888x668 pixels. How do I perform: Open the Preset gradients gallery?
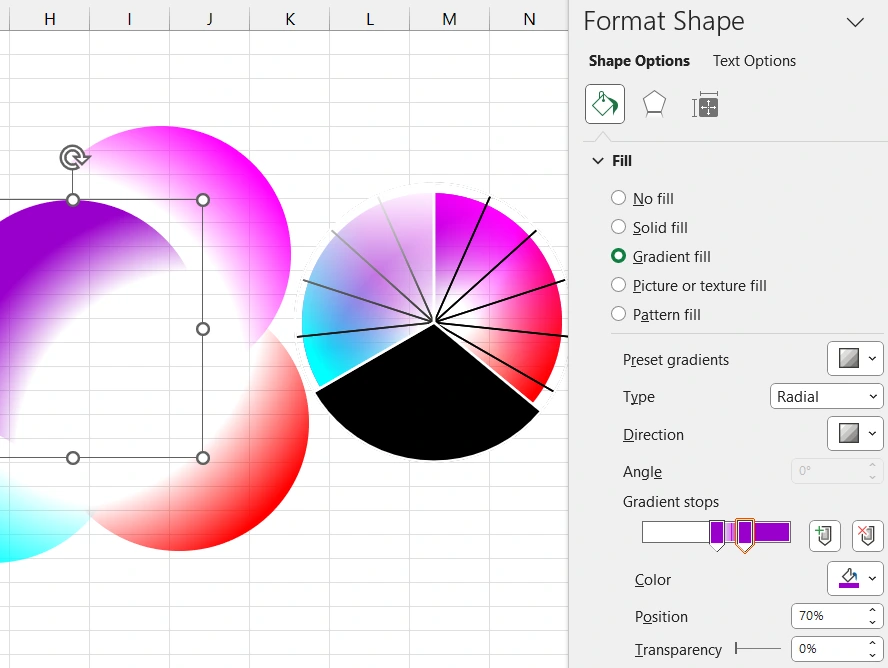tap(855, 358)
